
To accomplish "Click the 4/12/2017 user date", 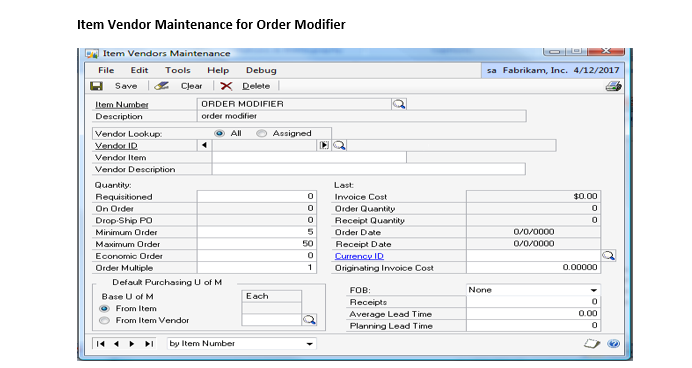I will click(x=596, y=70).
